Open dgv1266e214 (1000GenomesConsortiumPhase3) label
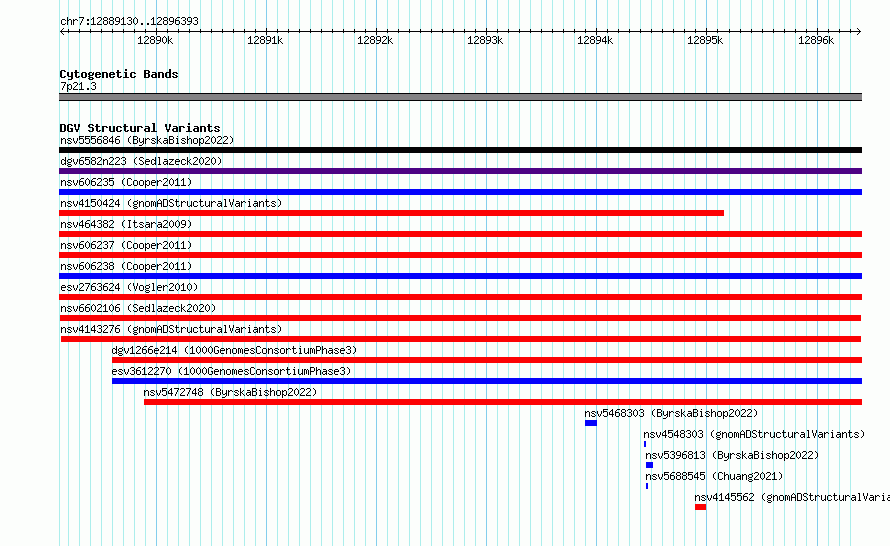 pos(234,350)
